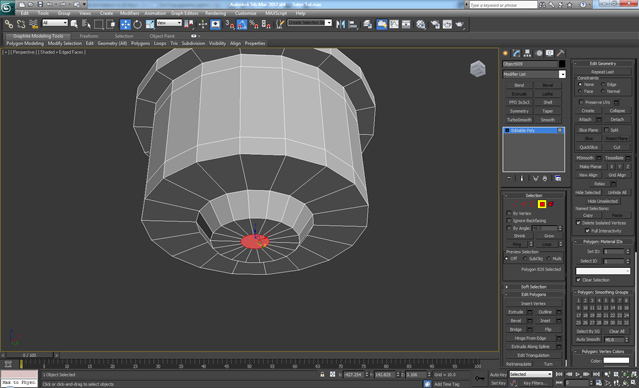Open the Modify command panel tab
The height and width of the screenshot is (388, 639).
point(517,53)
